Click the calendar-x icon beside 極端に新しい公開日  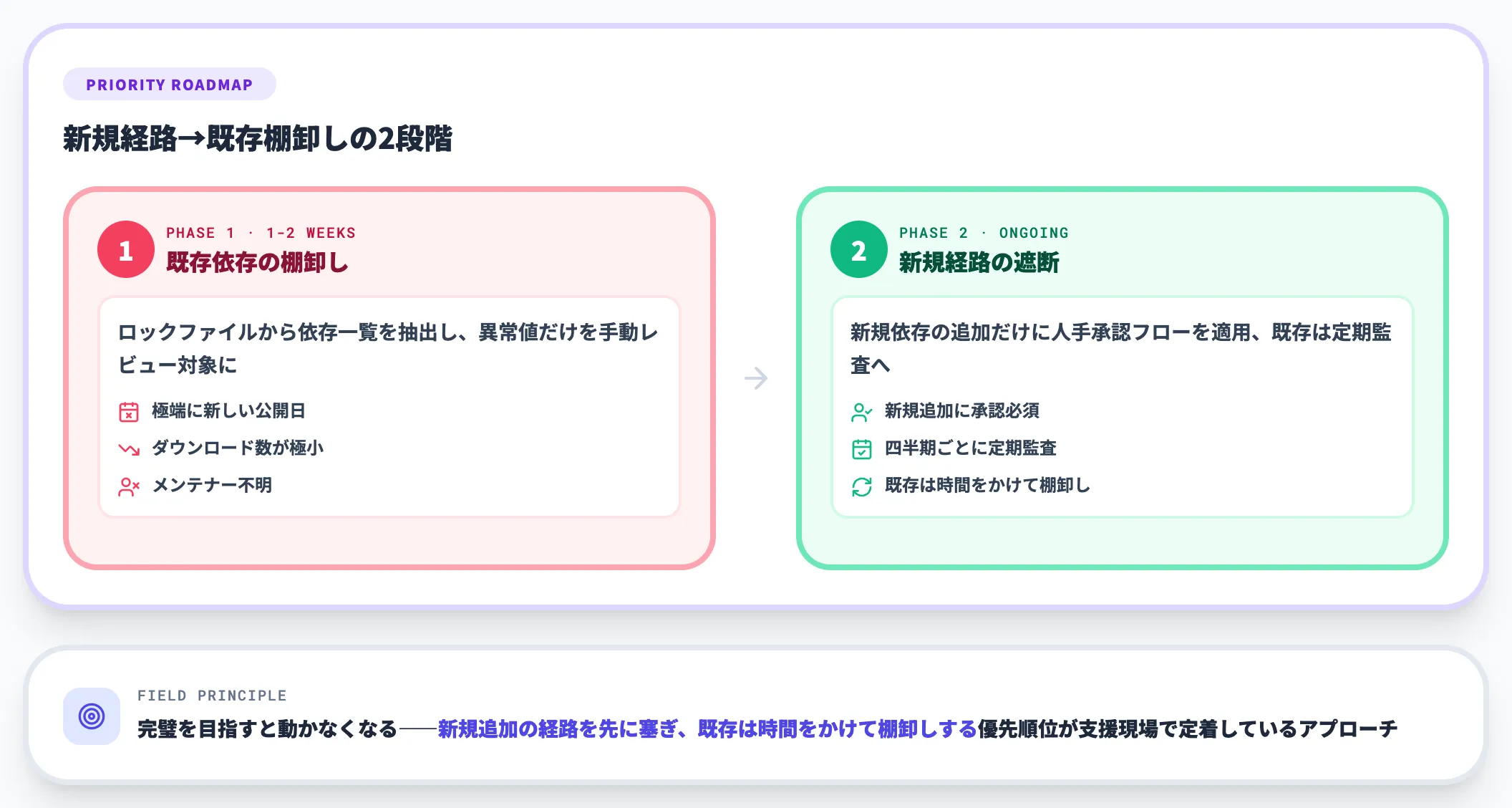[x=129, y=411]
